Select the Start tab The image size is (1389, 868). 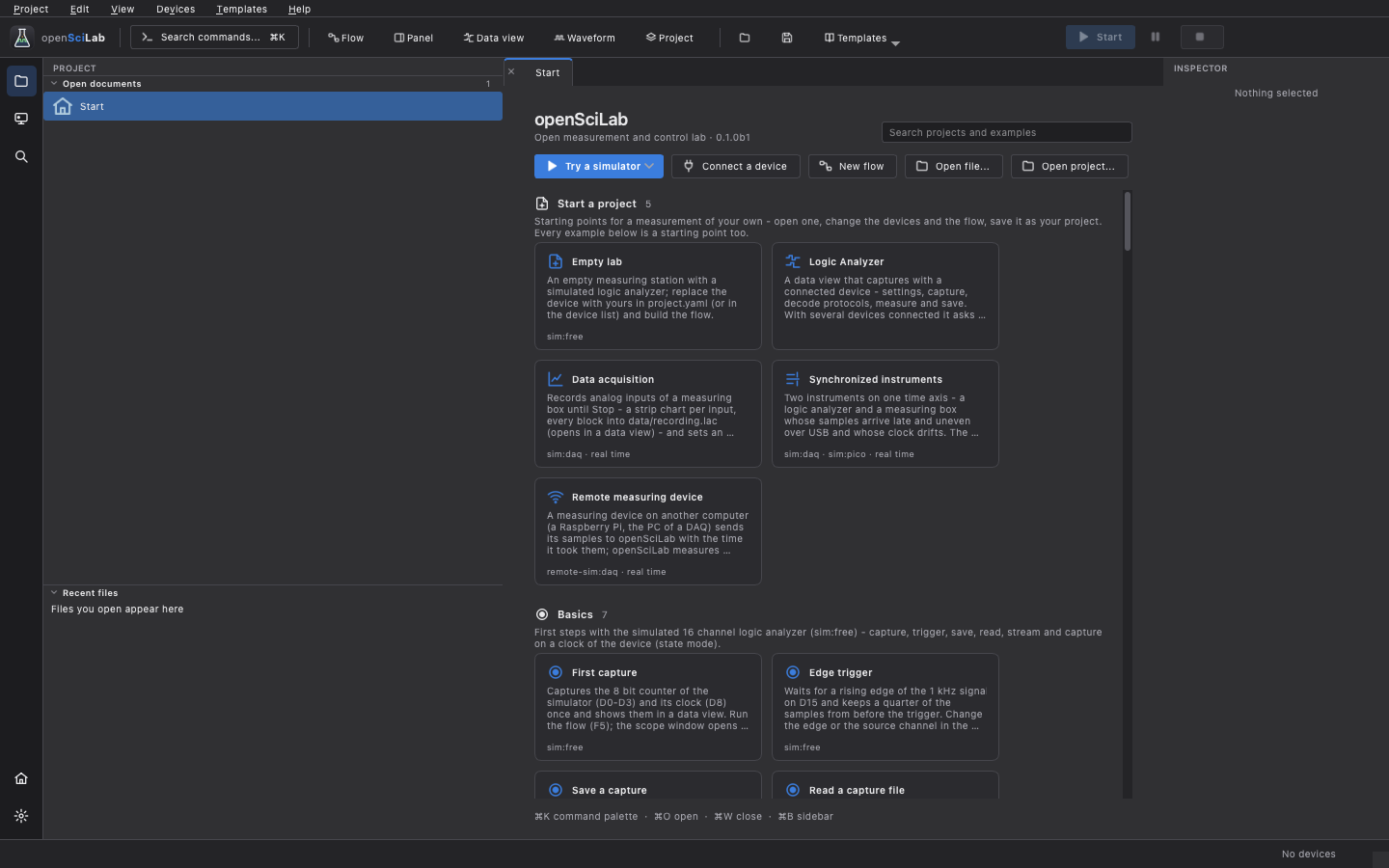pos(547,72)
